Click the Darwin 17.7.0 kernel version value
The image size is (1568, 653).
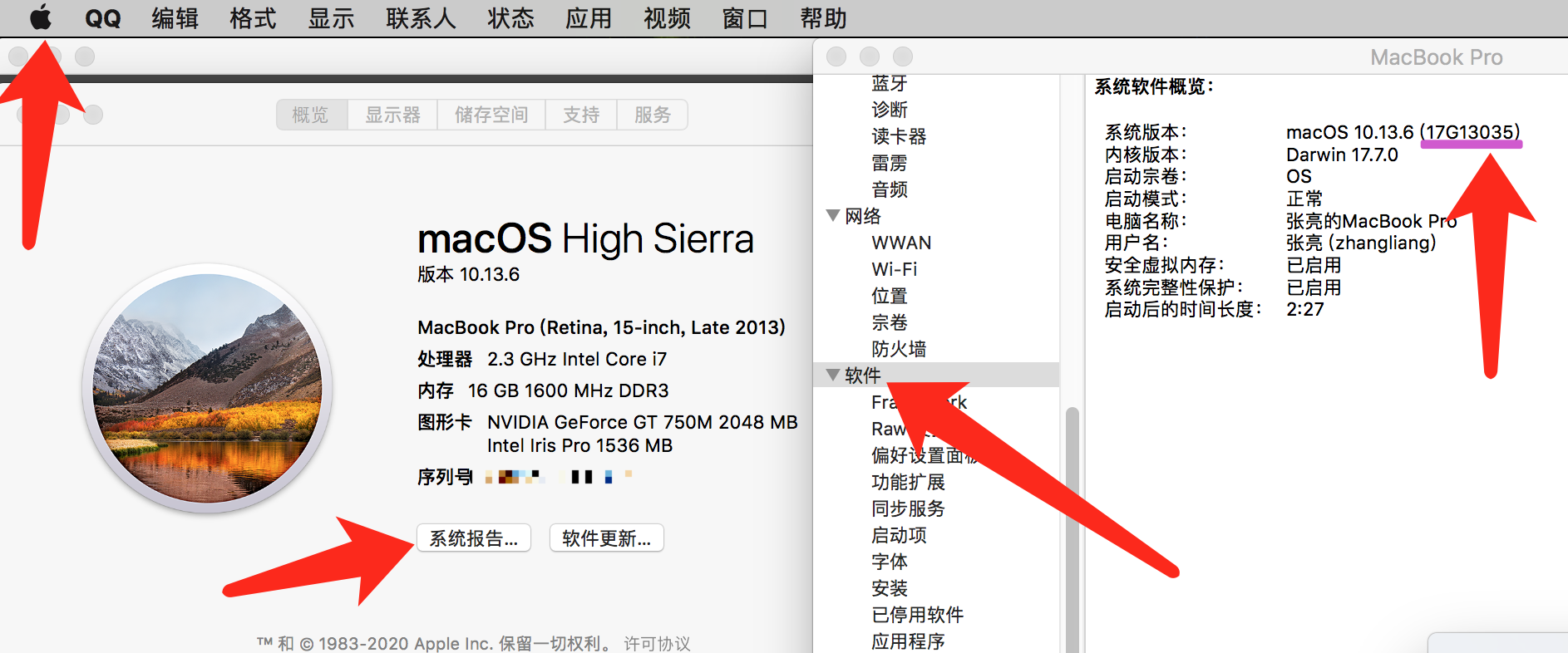coord(1342,155)
